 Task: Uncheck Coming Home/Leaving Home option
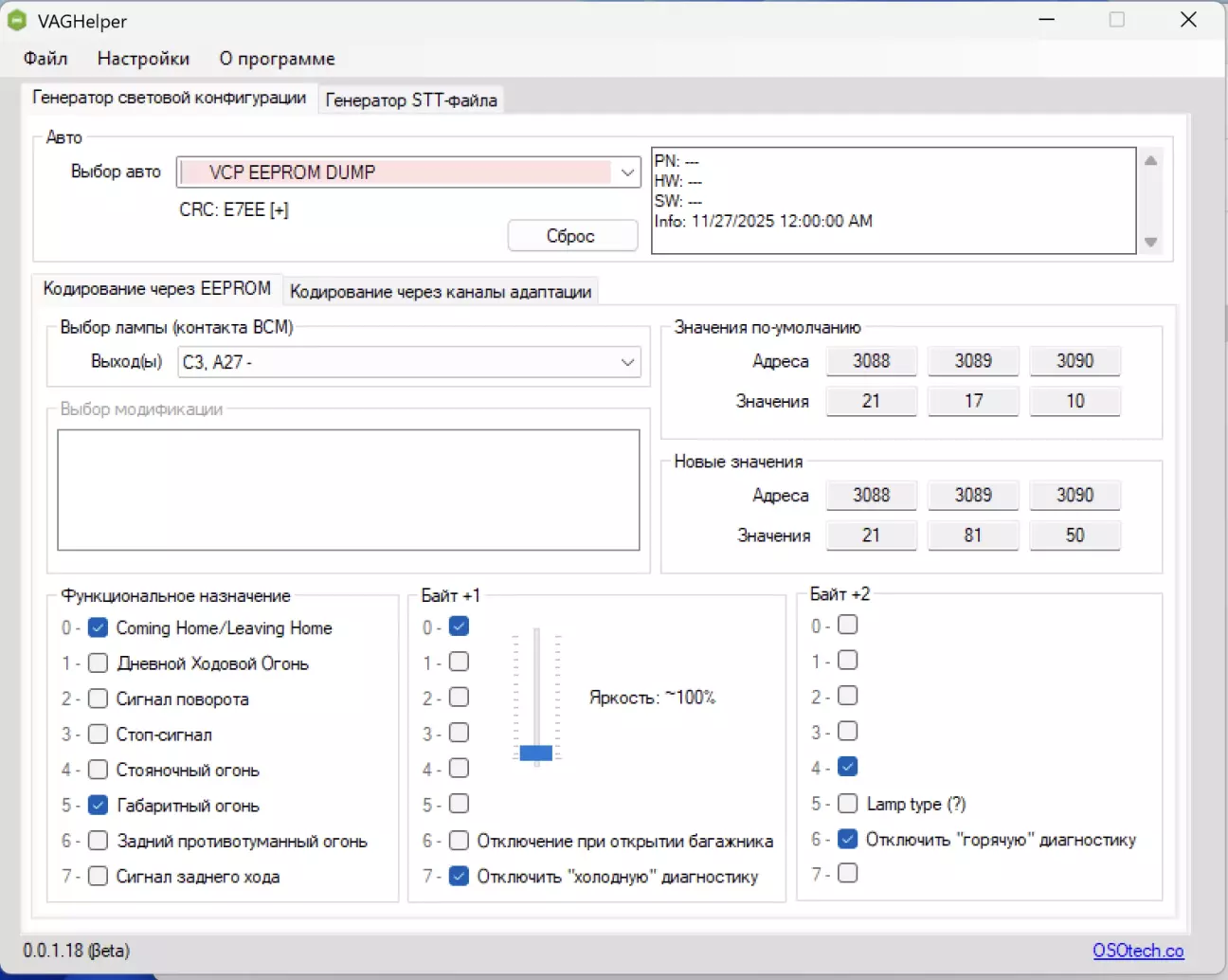(x=98, y=627)
